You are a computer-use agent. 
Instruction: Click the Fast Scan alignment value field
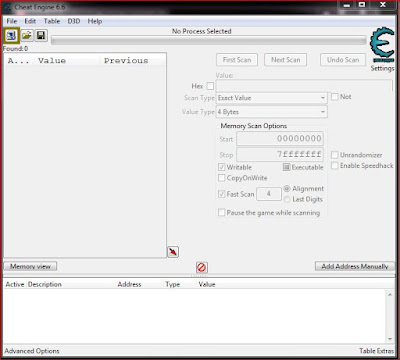[269, 194]
